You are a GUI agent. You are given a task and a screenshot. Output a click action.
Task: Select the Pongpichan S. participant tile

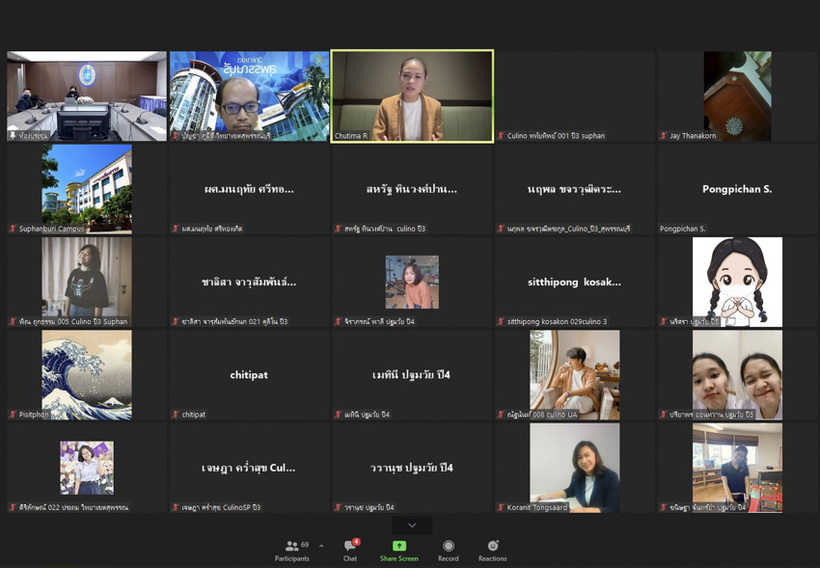tap(738, 189)
